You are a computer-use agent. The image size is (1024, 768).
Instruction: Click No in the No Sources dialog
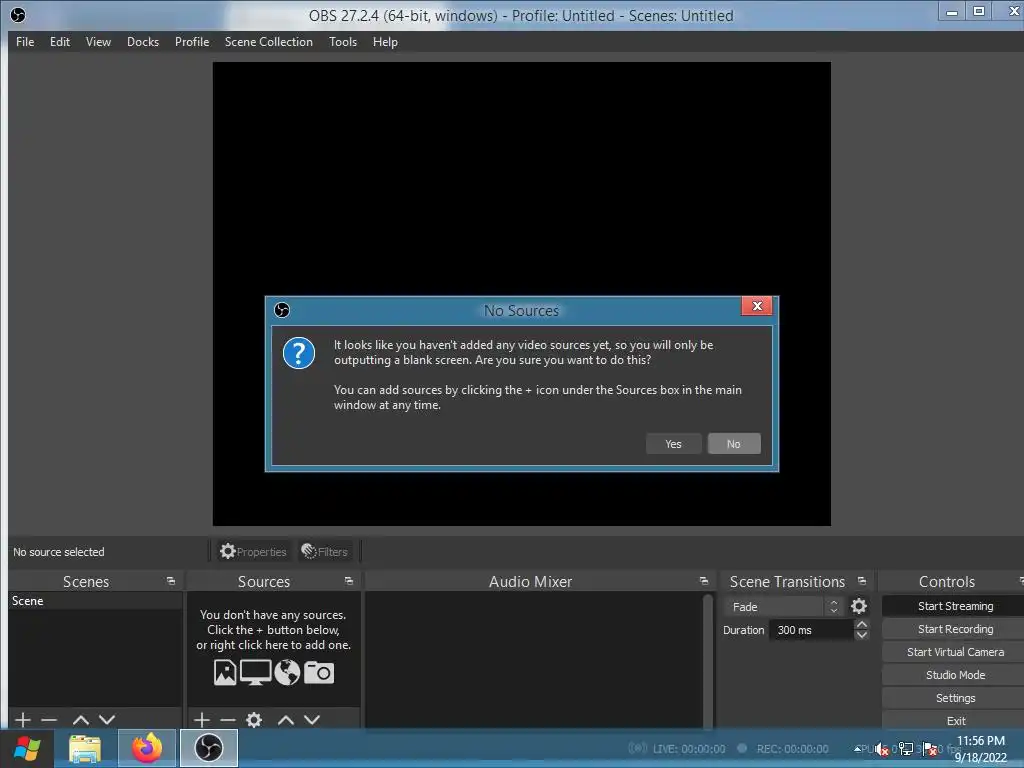coord(734,444)
